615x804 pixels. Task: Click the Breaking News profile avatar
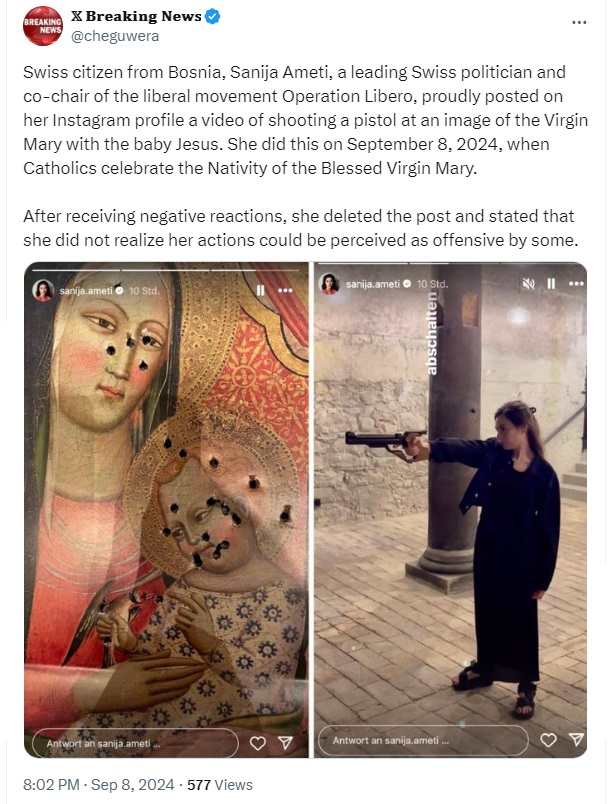click(42, 26)
